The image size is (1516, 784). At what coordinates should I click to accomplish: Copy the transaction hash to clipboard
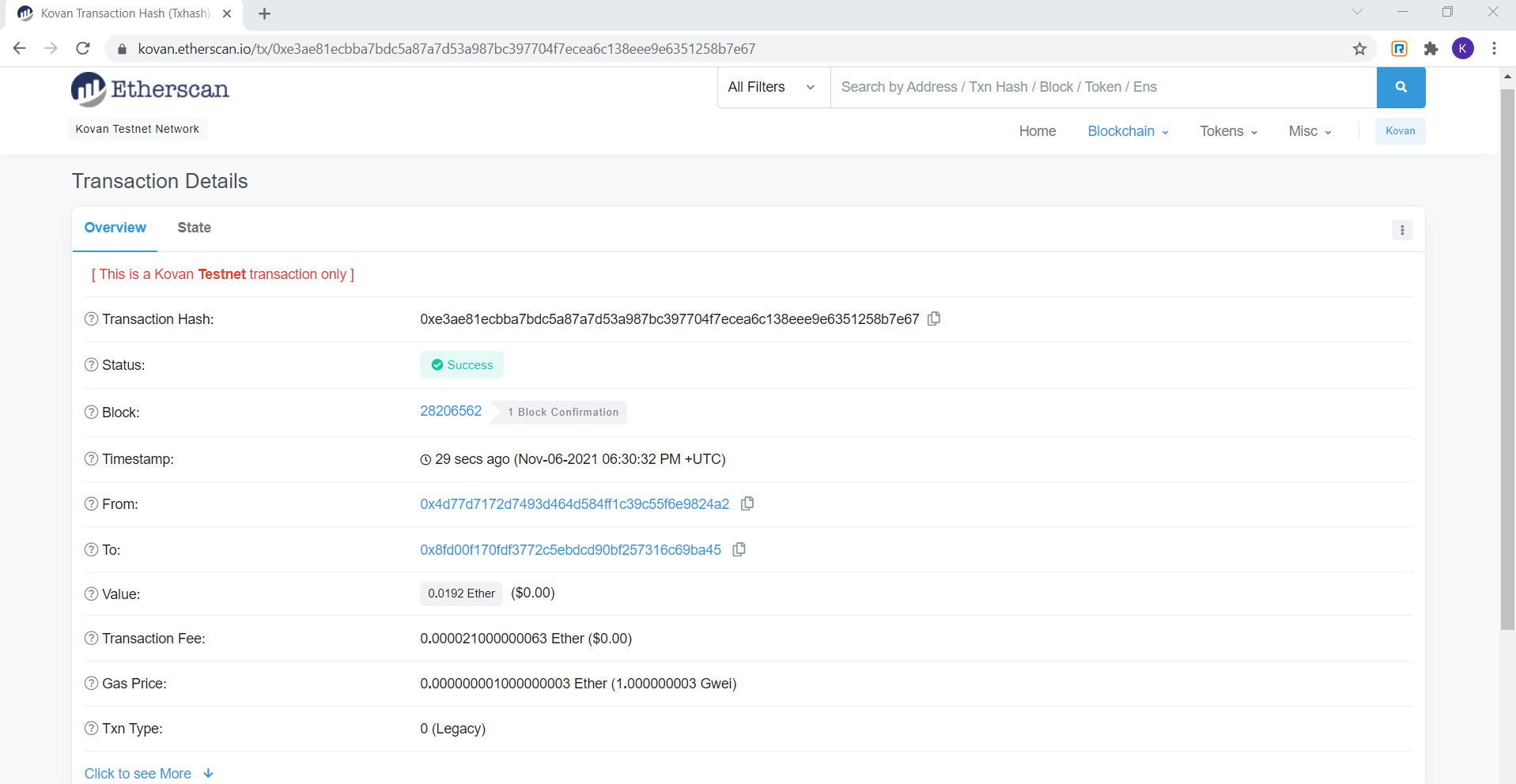coord(934,318)
